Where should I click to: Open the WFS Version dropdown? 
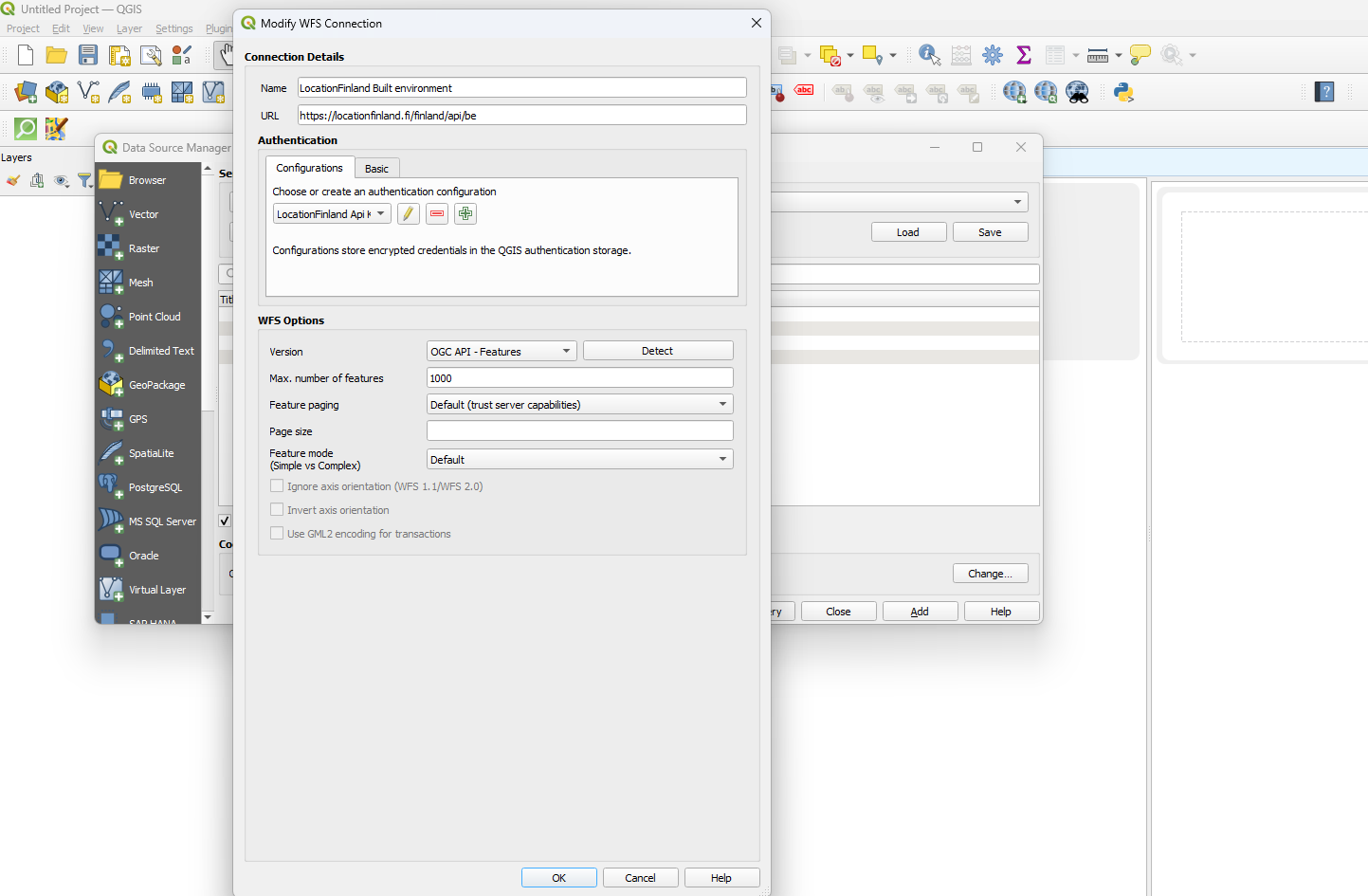[x=501, y=350]
